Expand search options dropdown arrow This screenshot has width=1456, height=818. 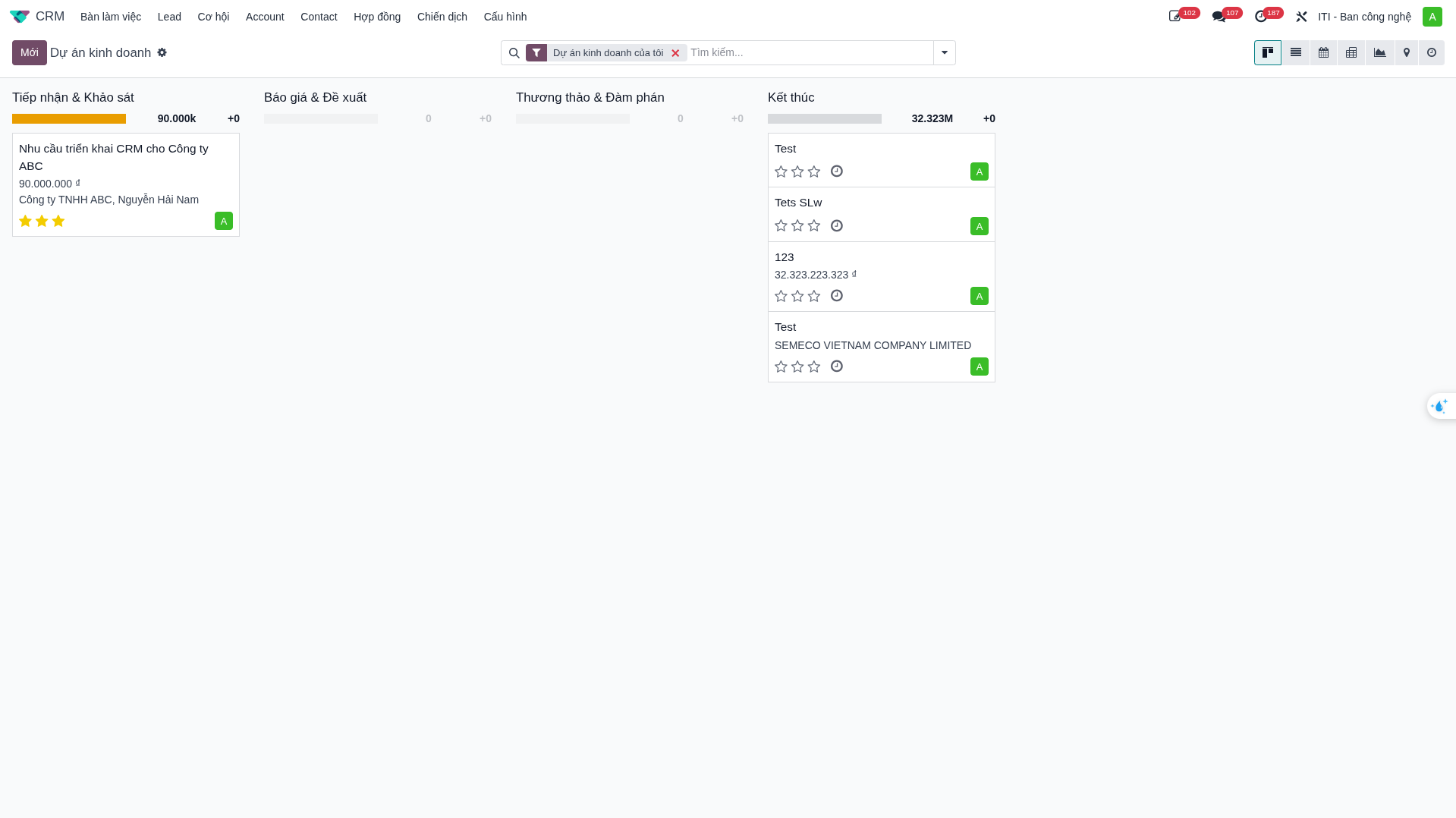coord(944,52)
